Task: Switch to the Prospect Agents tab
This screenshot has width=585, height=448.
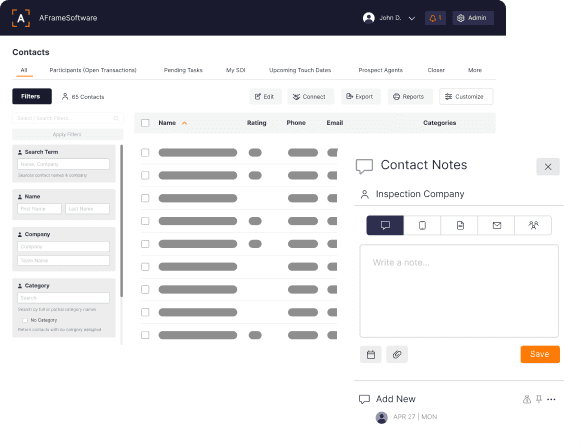Action: pyautogui.click(x=381, y=70)
